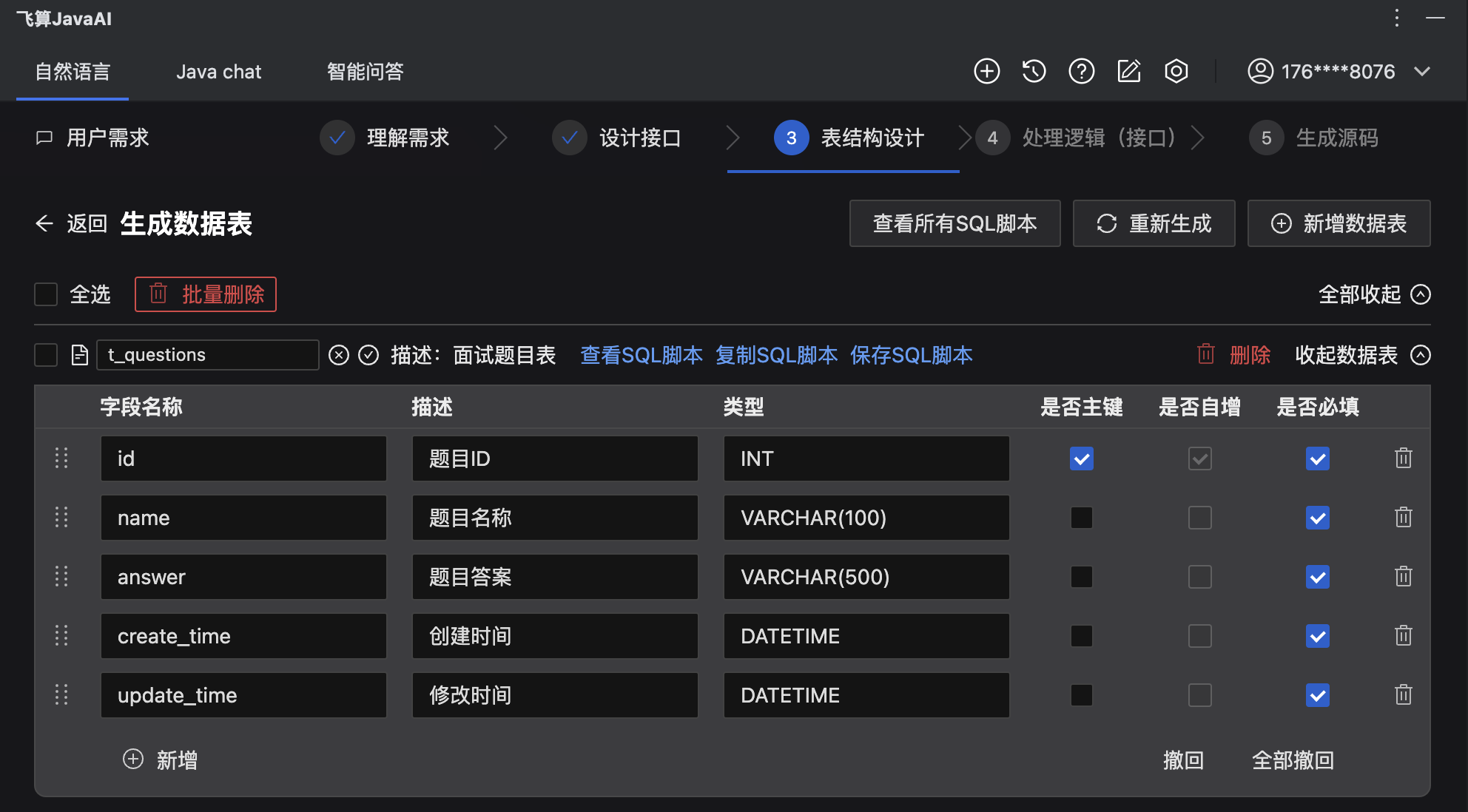Uncheck 是否必填 for the answer field

pyautogui.click(x=1317, y=577)
